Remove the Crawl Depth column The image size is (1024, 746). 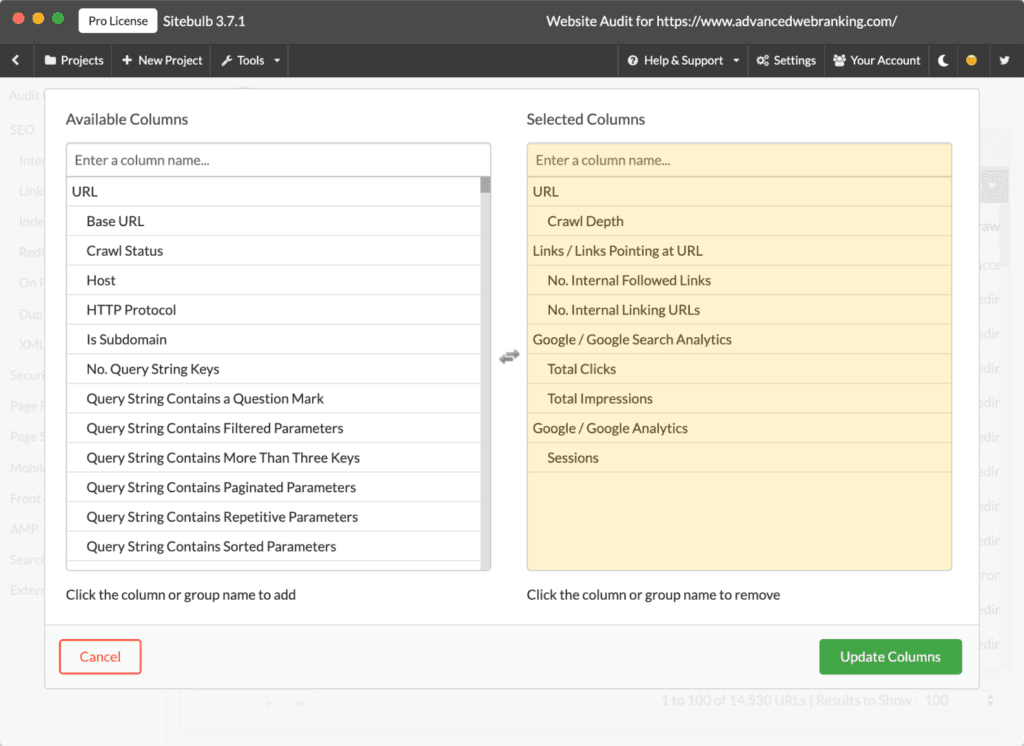tap(739, 221)
